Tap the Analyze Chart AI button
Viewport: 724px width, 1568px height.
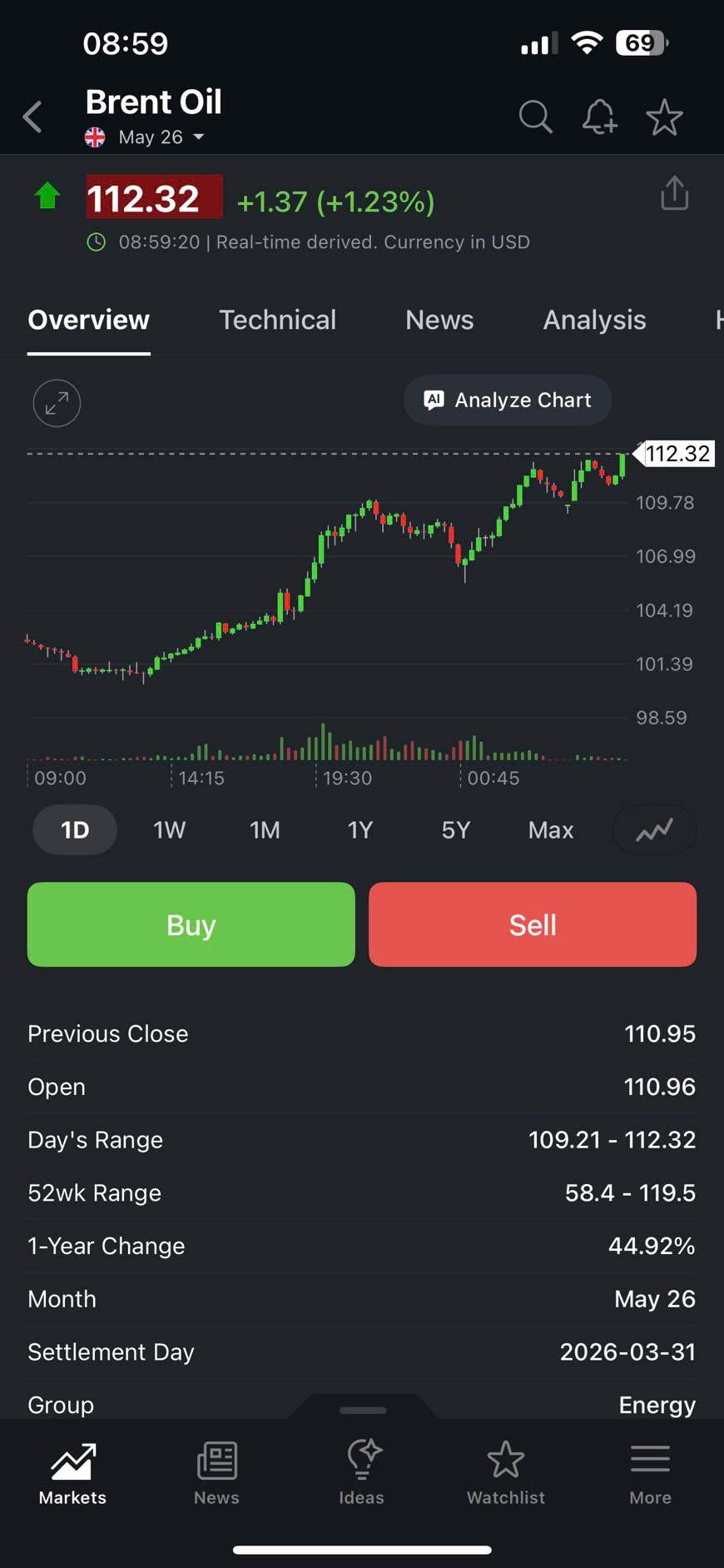[x=508, y=401]
